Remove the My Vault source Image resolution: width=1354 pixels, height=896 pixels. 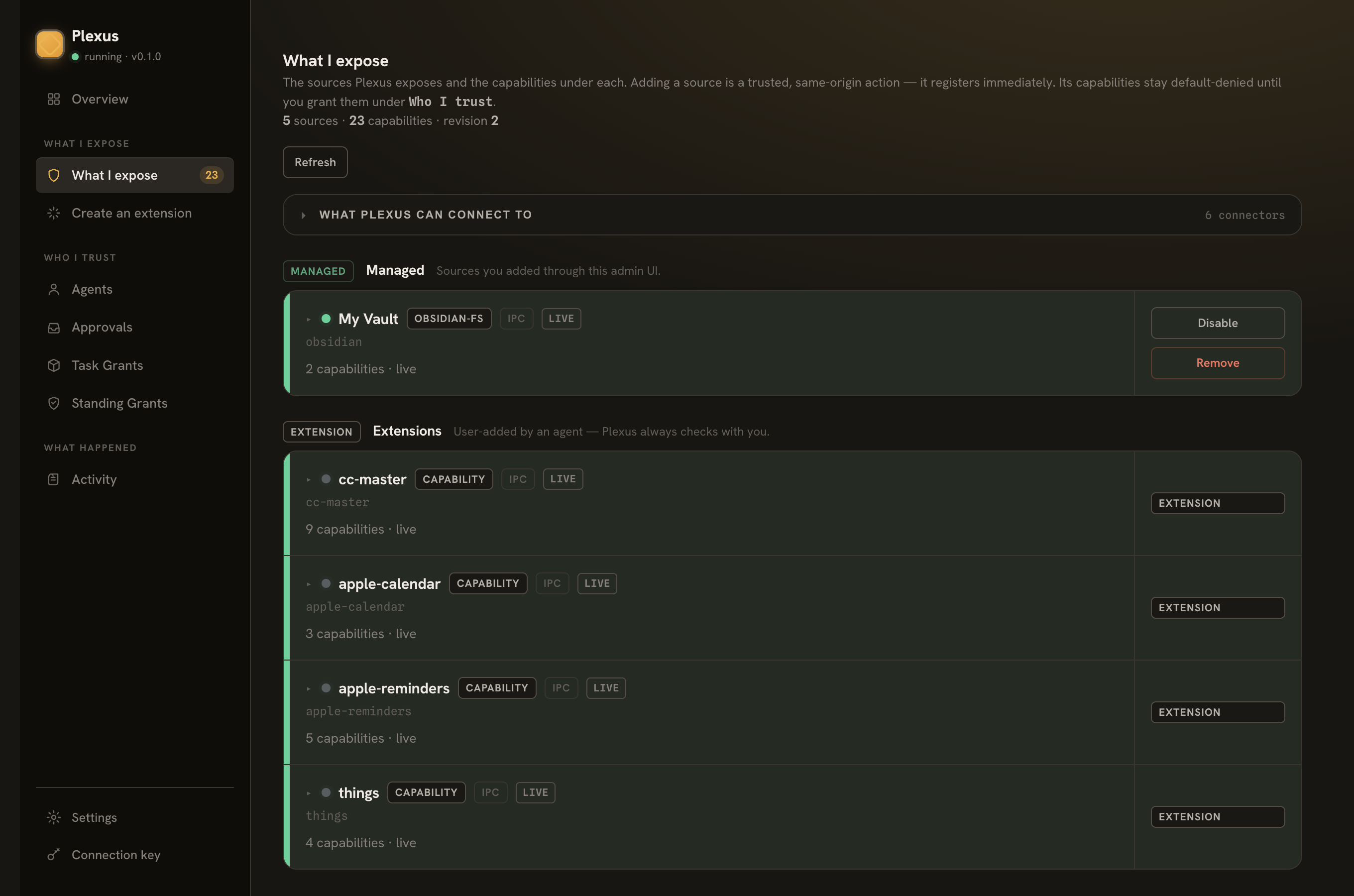[1218, 363]
